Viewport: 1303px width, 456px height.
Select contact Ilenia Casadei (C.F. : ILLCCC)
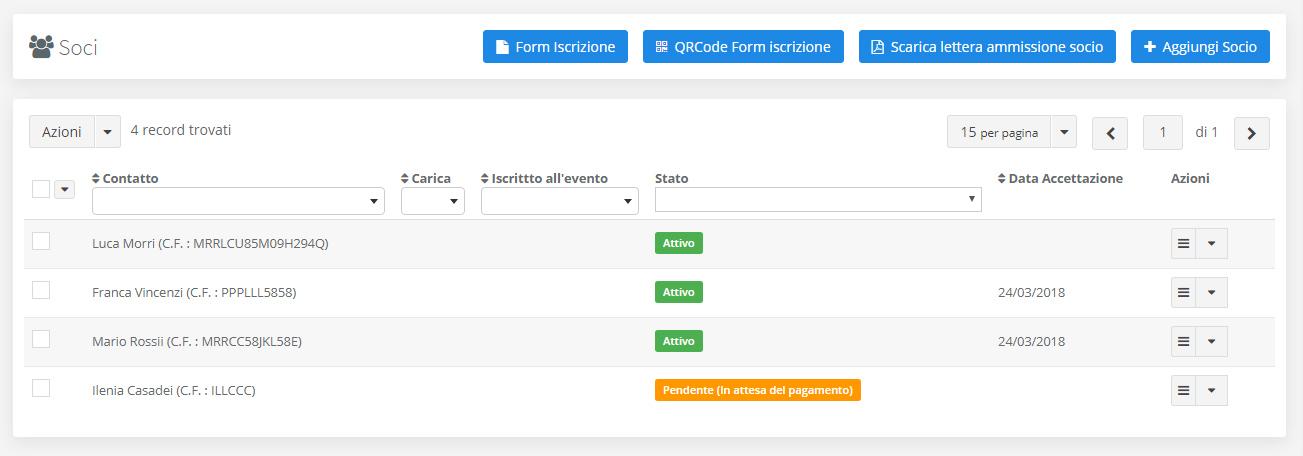click(x=174, y=390)
